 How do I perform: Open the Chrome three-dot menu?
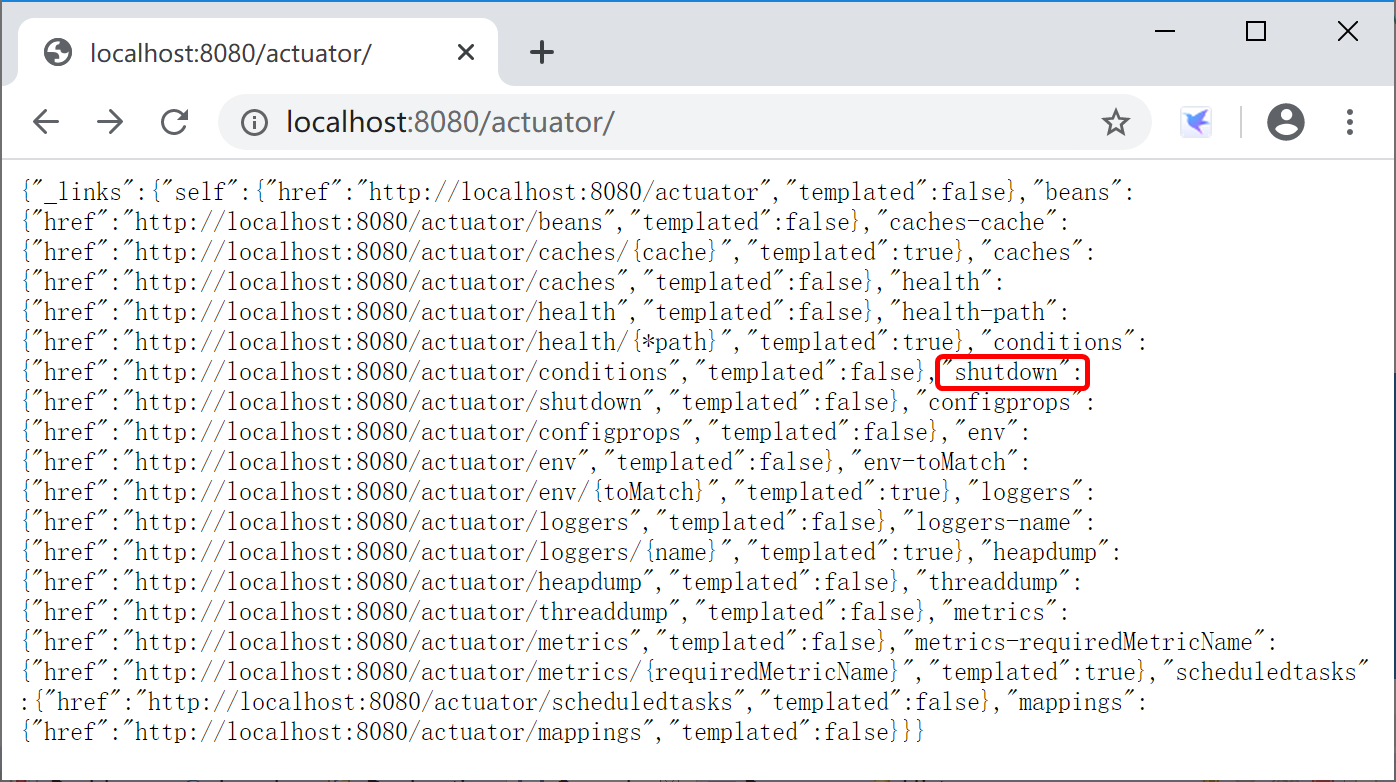coord(1349,122)
